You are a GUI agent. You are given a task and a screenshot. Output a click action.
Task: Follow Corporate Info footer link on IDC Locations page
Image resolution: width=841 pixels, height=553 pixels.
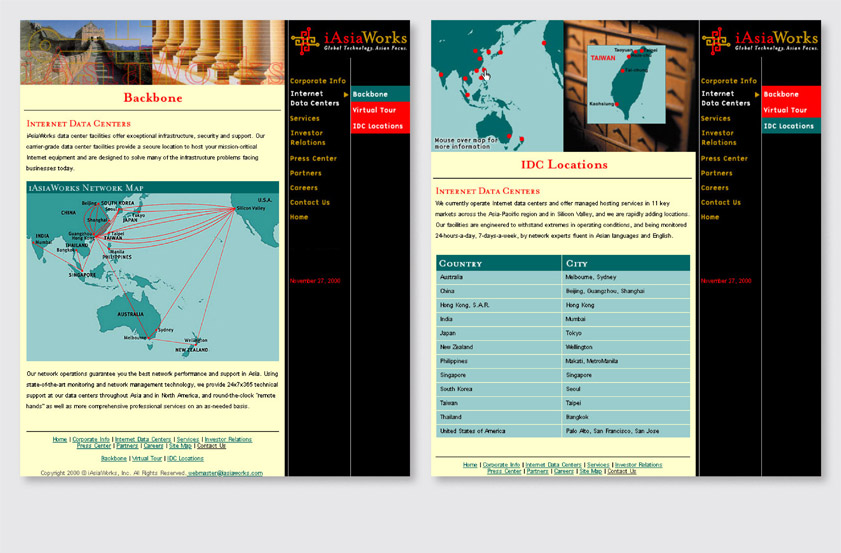pyautogui.click(x=501, y=464)
